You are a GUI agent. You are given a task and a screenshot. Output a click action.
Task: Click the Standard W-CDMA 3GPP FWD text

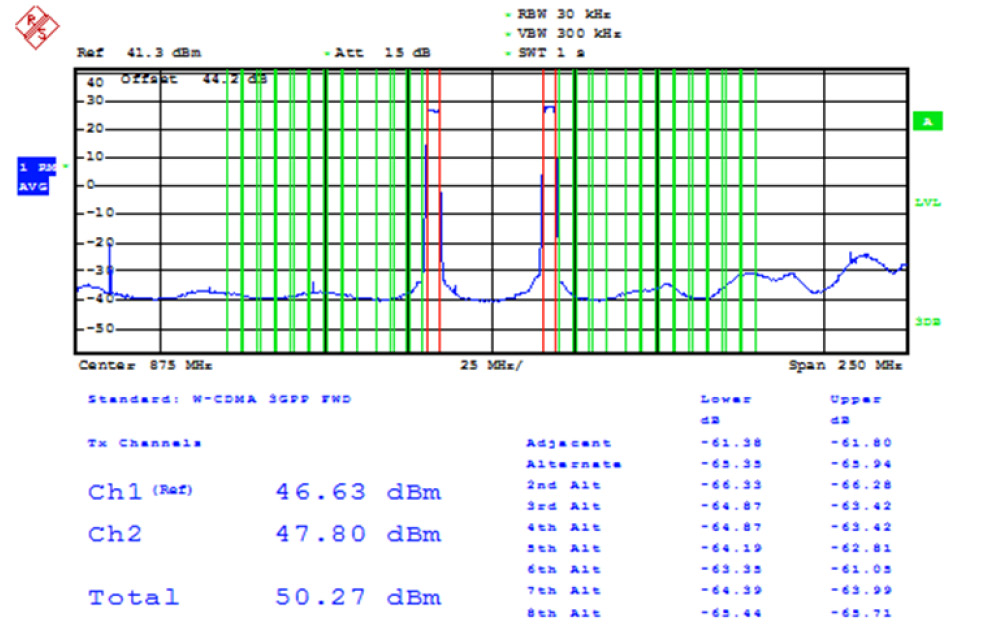pos(220,399)
